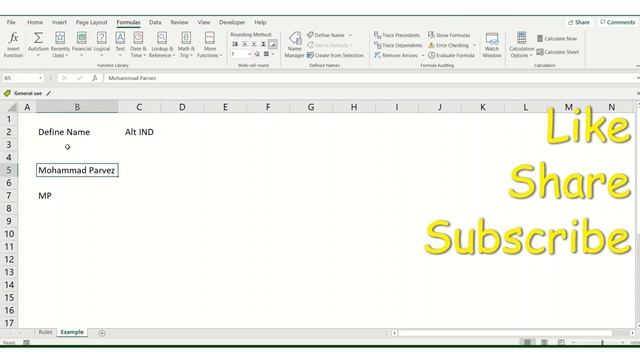The width and height of the screenshot is (640, 360).
Task: Switch to the Help ribbon tab
Action: point(260,22)
